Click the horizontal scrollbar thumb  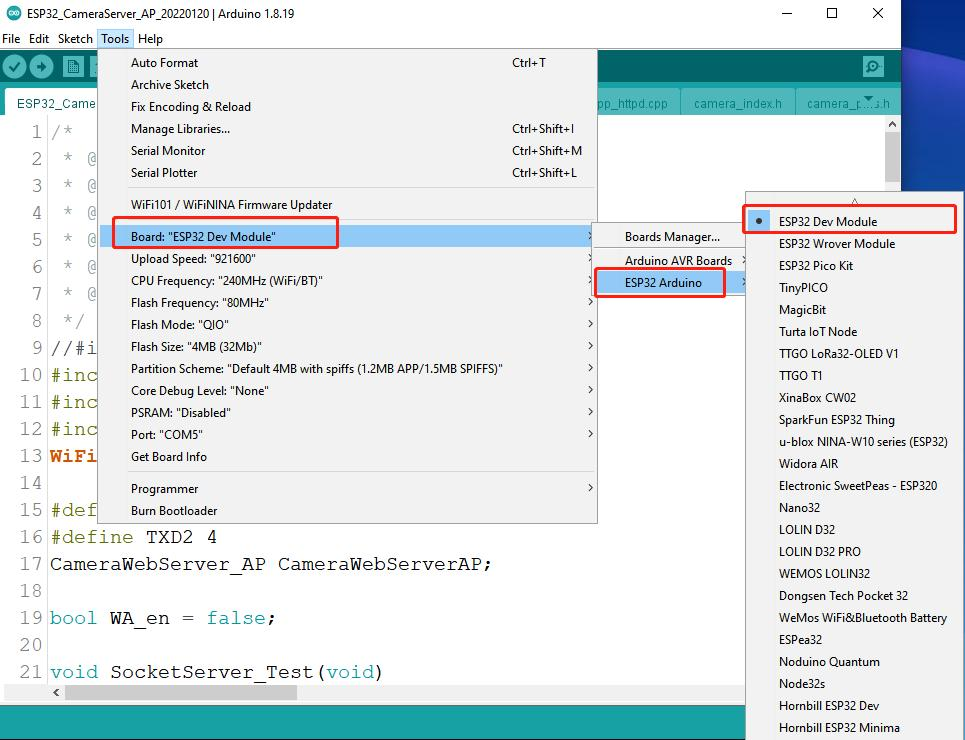tap(181, 693)
